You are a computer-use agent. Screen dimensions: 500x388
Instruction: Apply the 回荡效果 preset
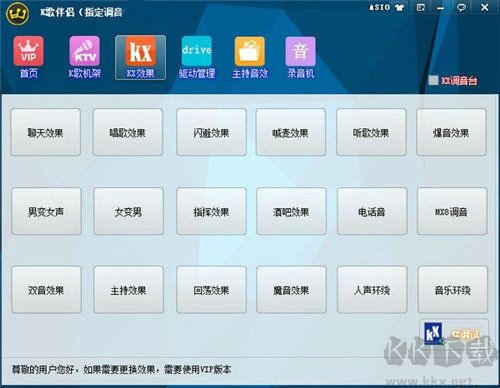click(211, 290)
